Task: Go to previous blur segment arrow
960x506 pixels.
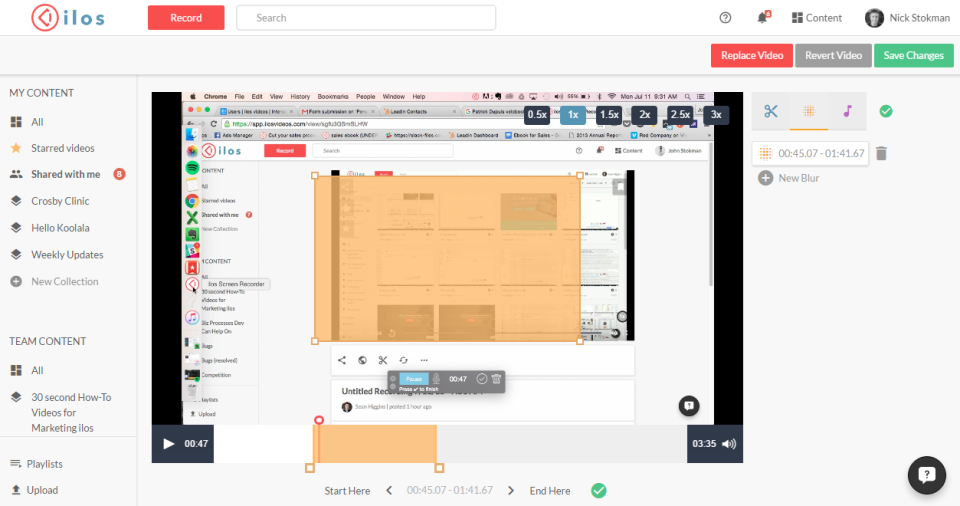Action: pyautogui.click(x=389, y=491)
